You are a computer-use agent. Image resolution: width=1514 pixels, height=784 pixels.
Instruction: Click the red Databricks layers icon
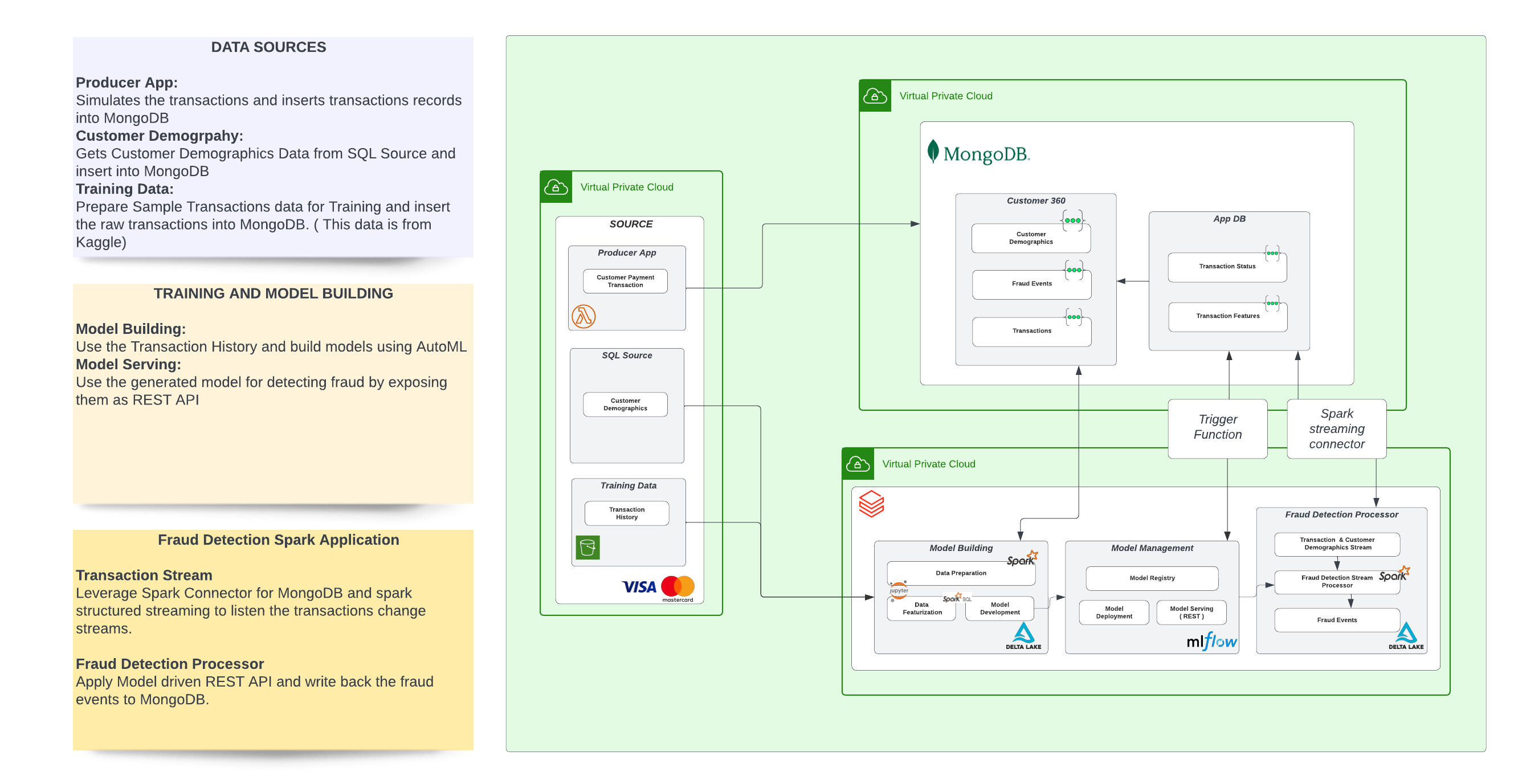click(x=871, y=504)
